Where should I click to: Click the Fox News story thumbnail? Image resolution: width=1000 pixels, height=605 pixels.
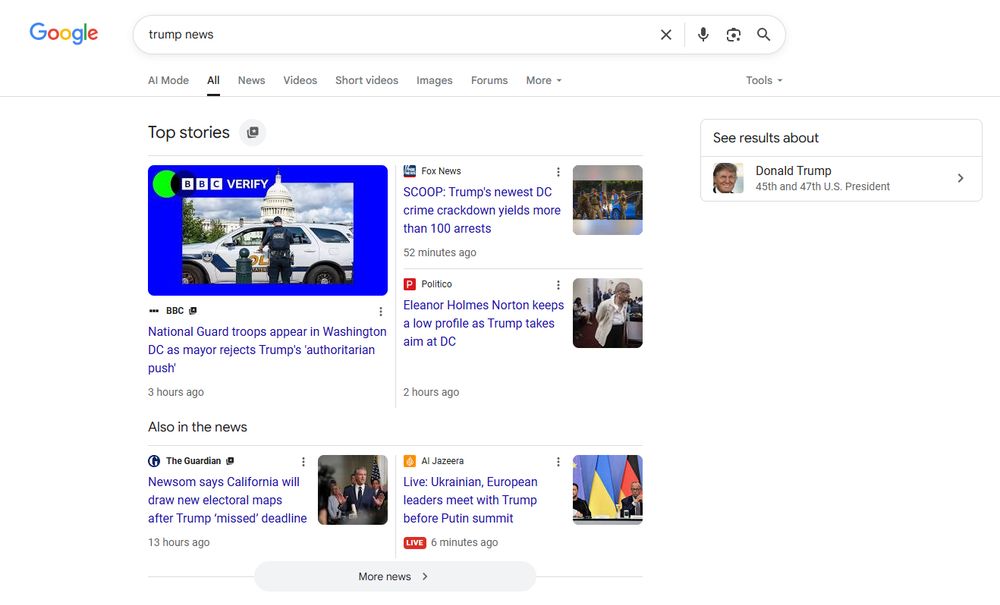[x=608, y=200]
